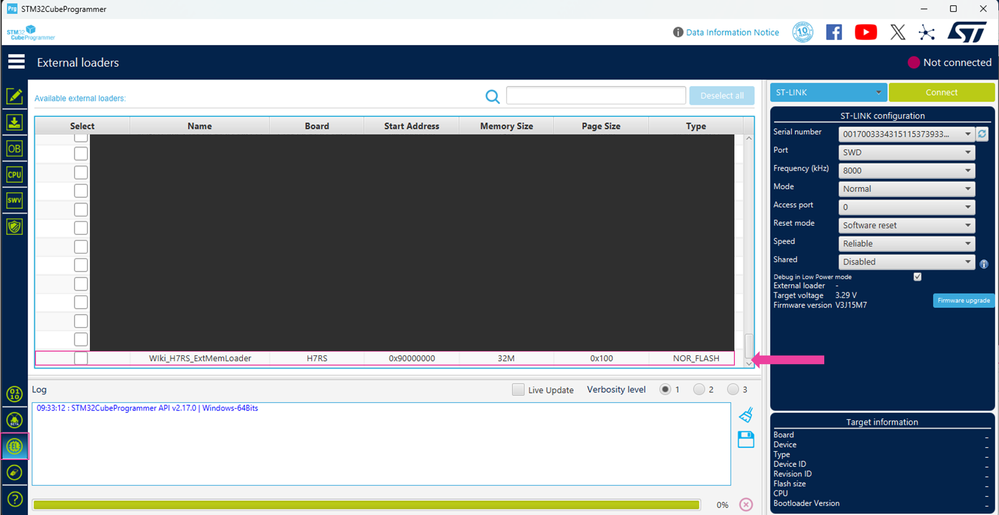The image size is (999, 515).
Task: Click the table scrollbar down arrow
Action: click(x=749, y=363)
